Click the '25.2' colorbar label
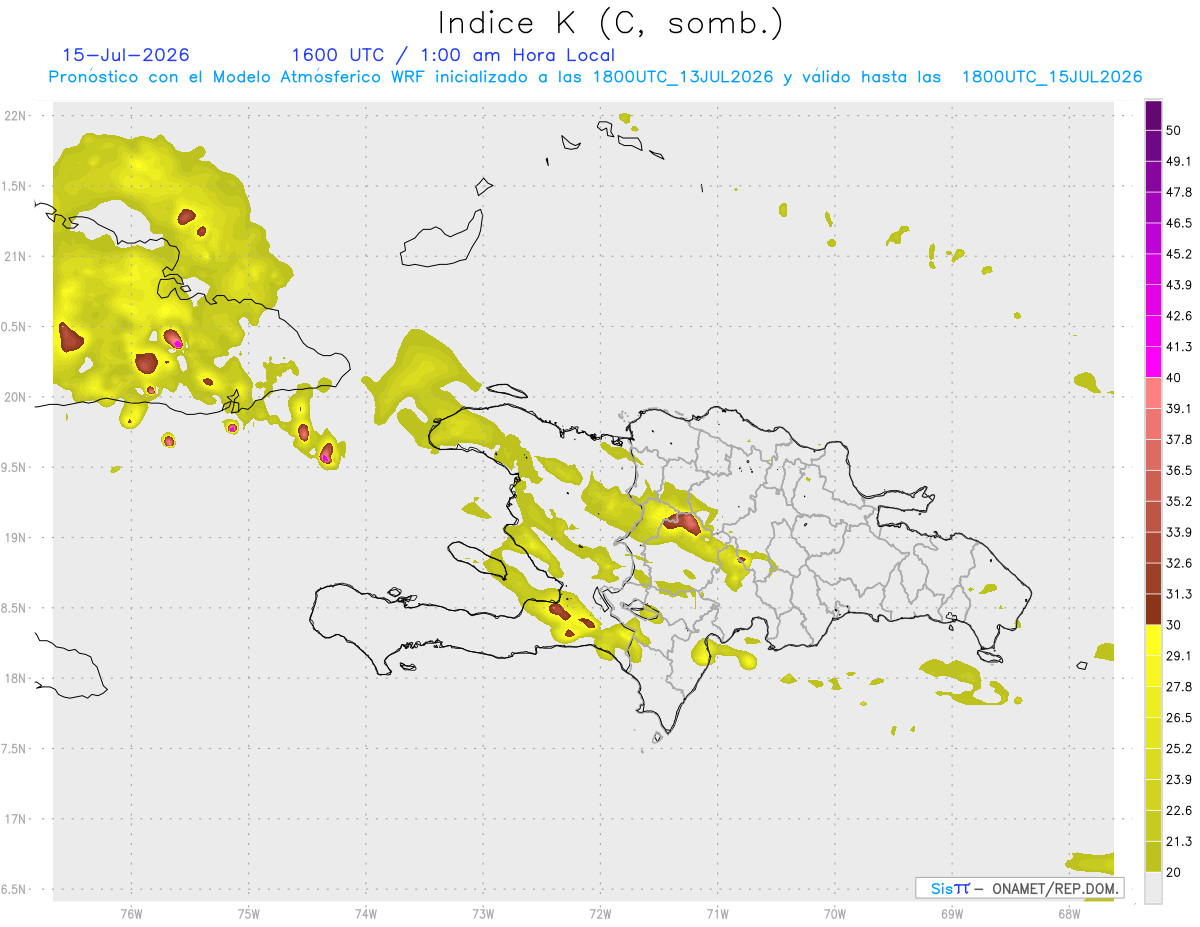The image size is (1200, 927). pyautogui.click(x=1179, y=749)
